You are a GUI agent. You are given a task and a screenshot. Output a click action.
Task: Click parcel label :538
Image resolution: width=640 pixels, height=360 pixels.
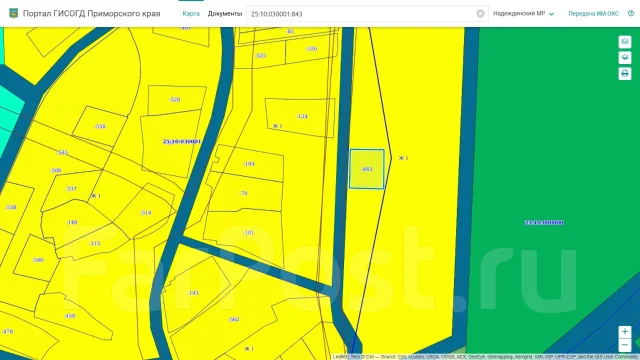(11, 207)
